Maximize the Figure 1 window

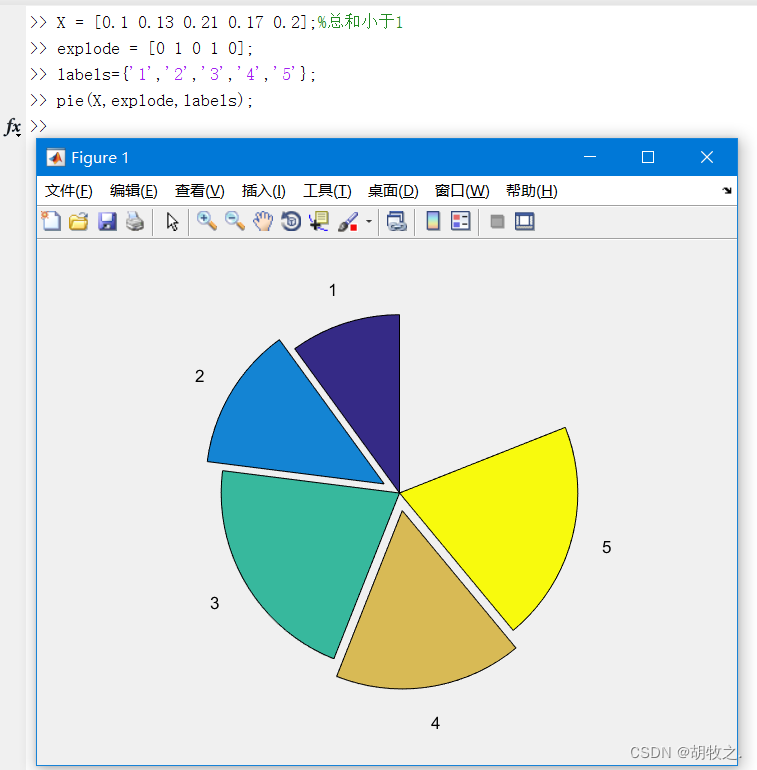[648, 157]
